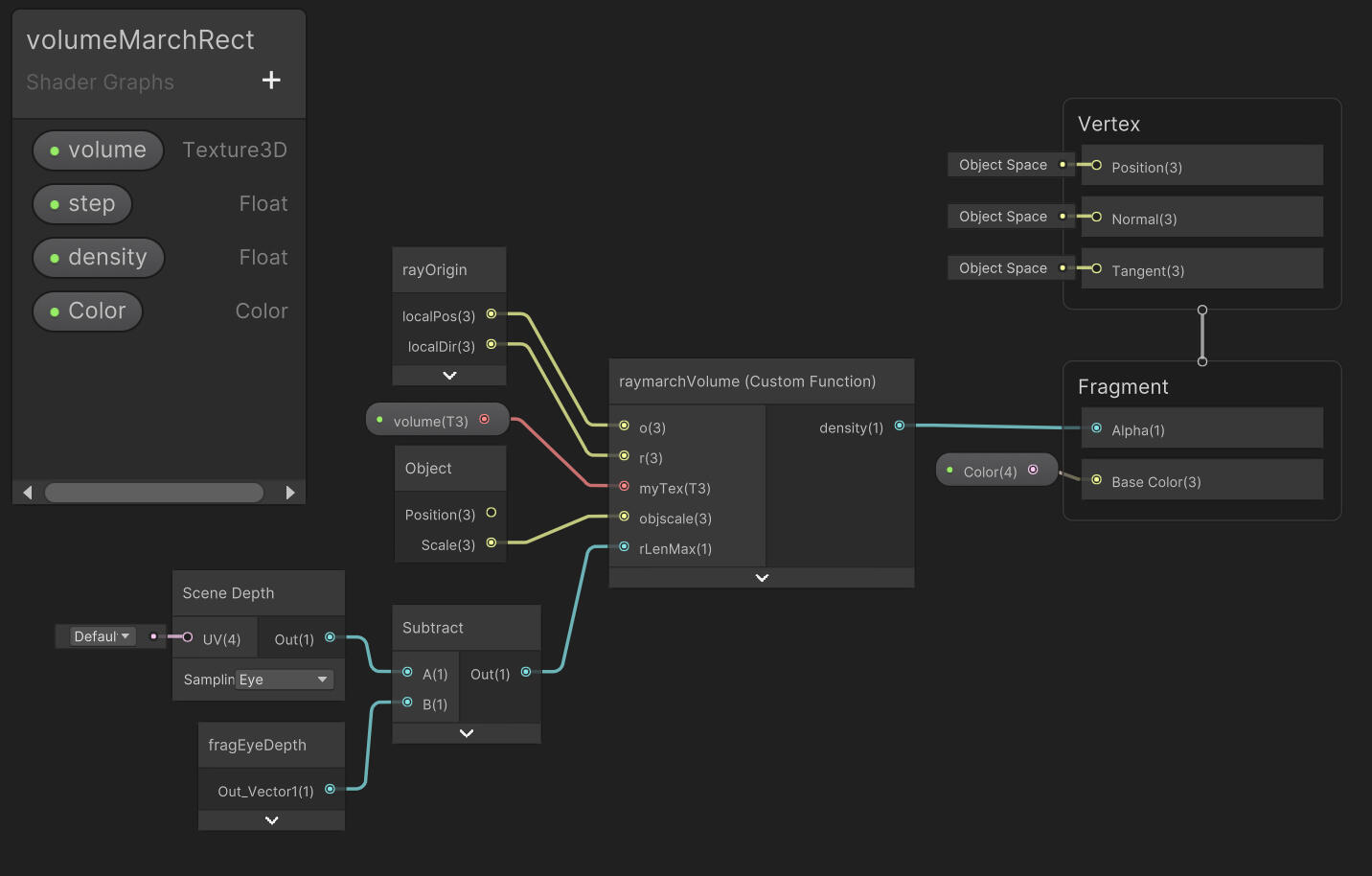Viewport: 1372px width, 876px height.
Task: Click the myTex(T3) input port
Action: point(624,487)
